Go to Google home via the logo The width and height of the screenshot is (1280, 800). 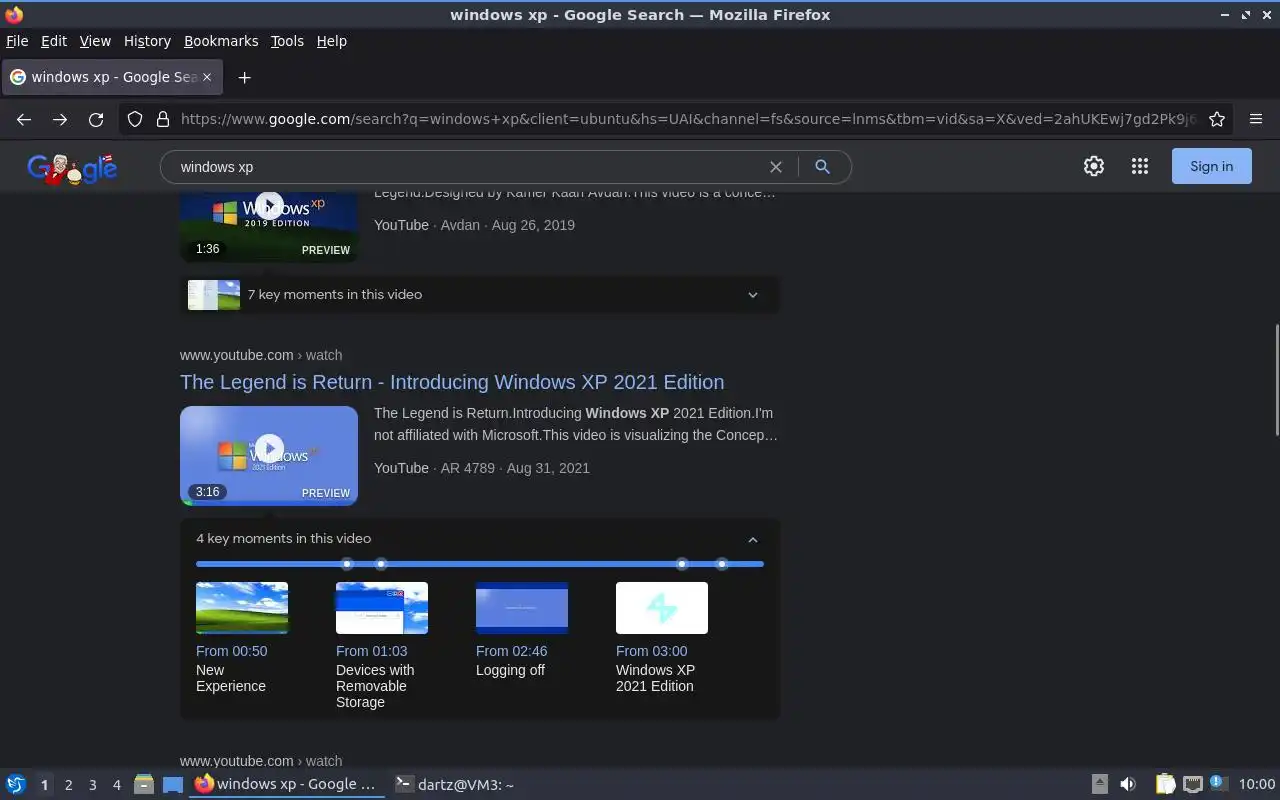click(x=72, y=168)
